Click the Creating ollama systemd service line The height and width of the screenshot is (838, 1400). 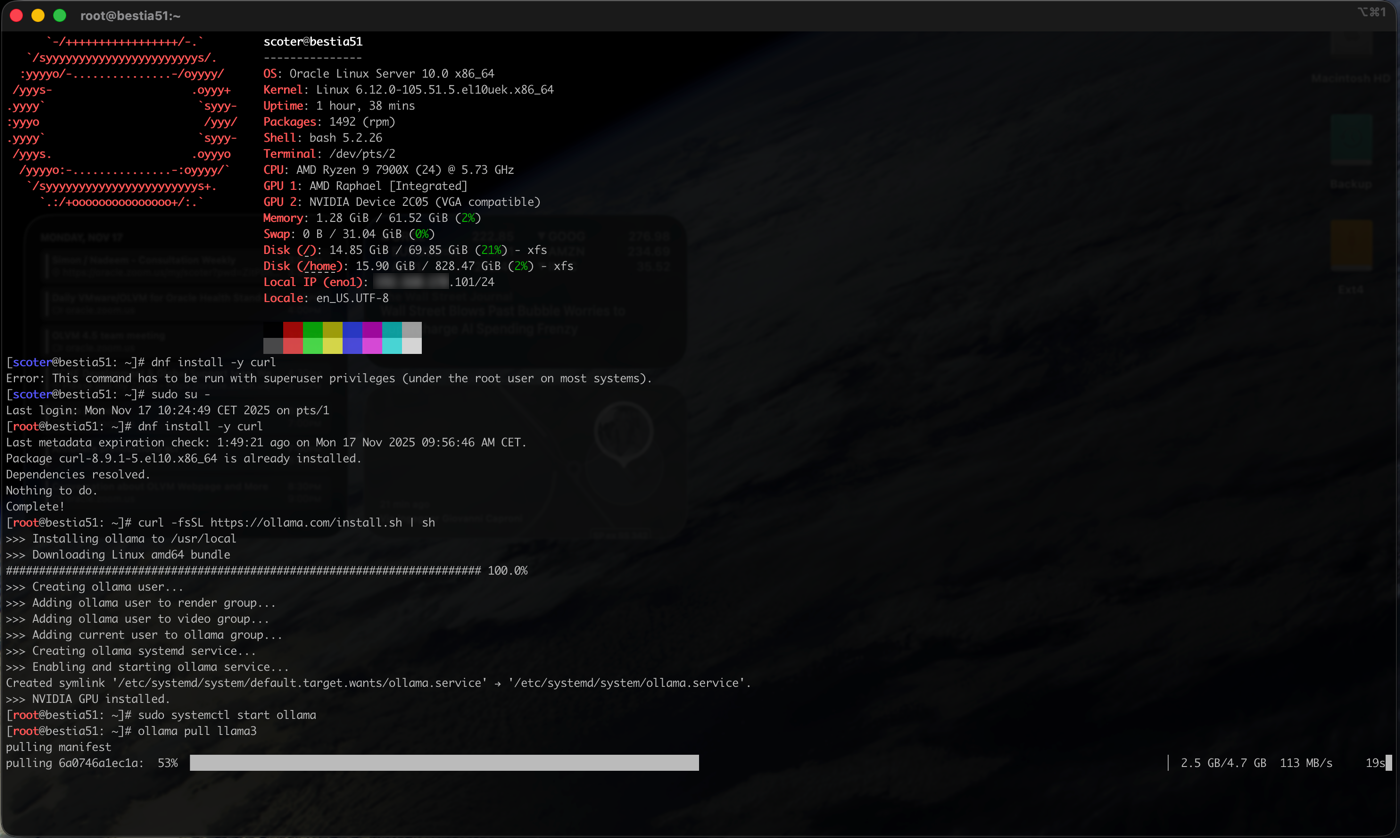pyautogui.click(x=131, y=651)
